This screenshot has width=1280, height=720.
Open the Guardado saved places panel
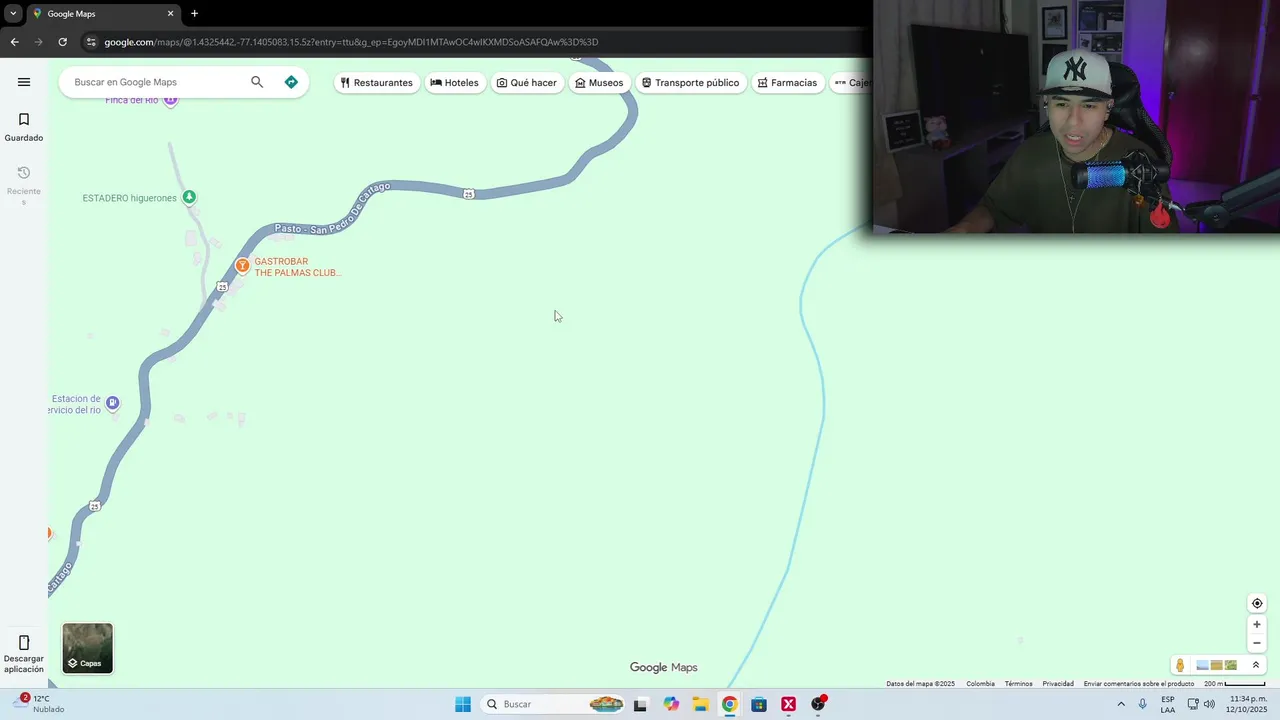click(24, 127)
